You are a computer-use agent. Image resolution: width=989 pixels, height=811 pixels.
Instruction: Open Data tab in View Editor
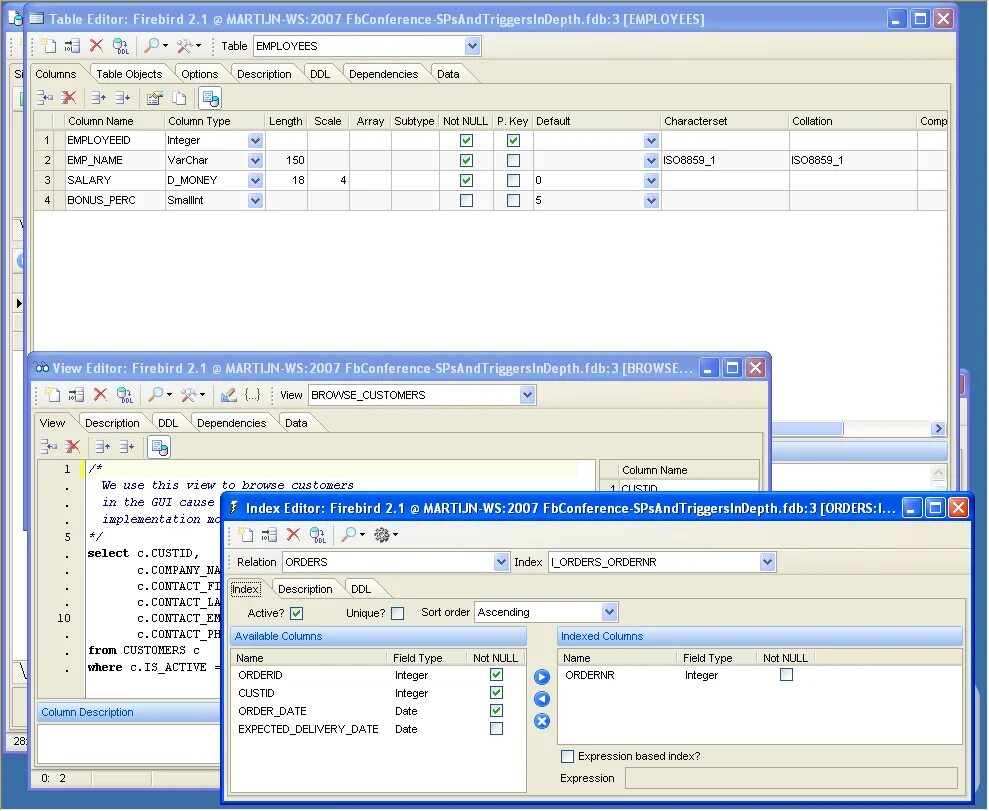click(296, 423)
